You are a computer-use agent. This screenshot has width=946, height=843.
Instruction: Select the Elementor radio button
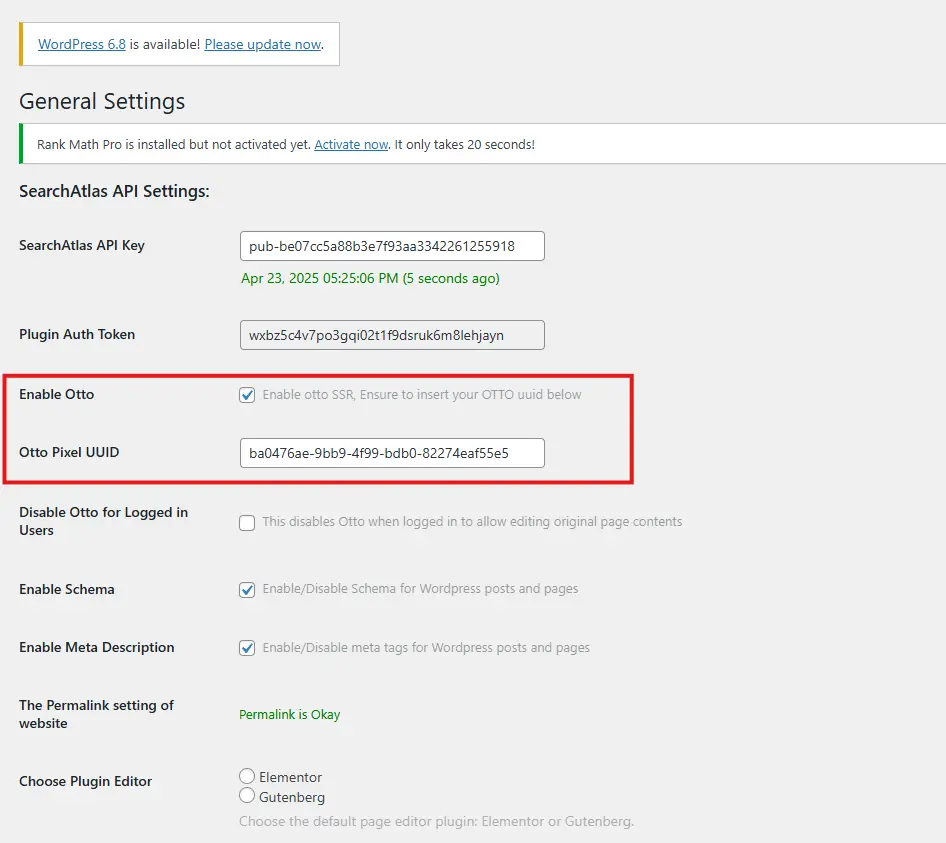(x=247, y=777)
